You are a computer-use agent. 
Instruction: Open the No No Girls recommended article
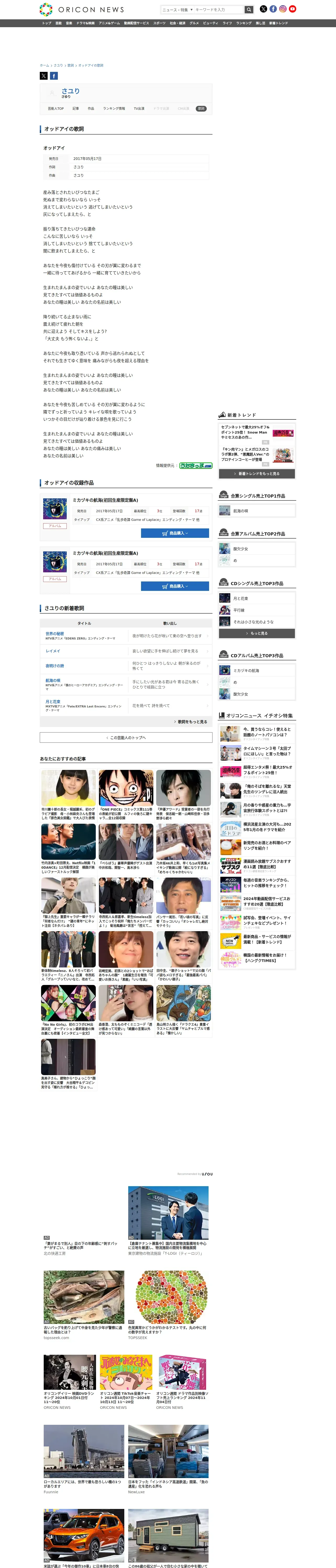click(68, 1010)
